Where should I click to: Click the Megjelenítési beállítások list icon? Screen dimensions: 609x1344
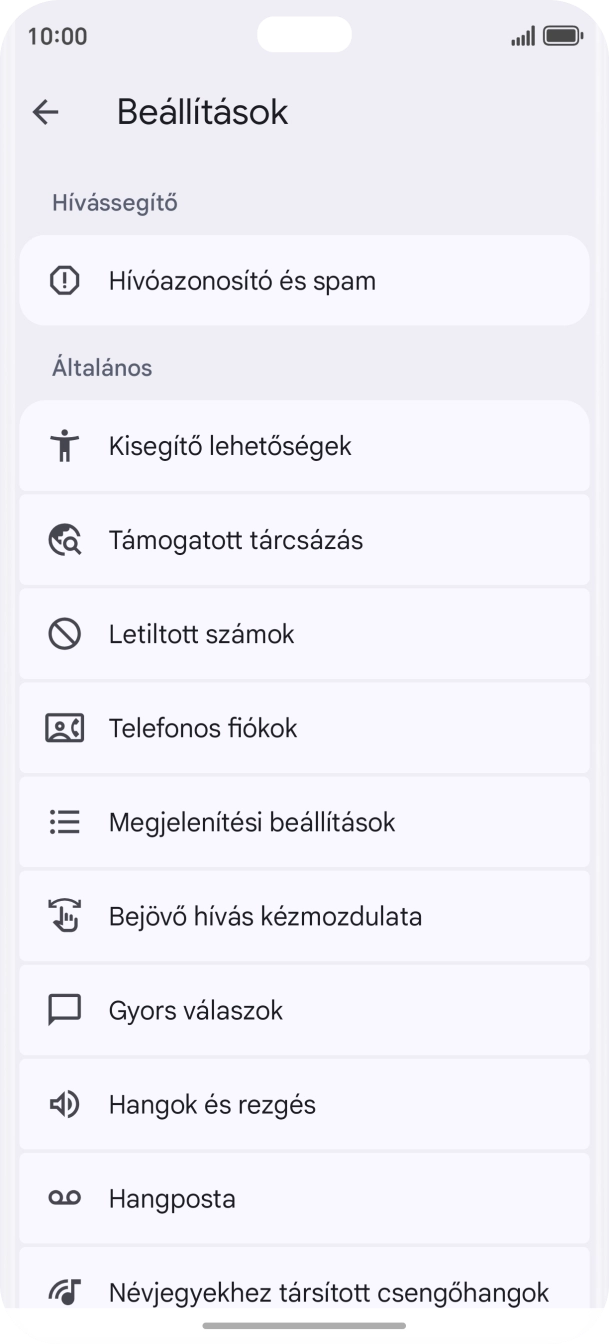pyautogui.click(x=64, y=821)
